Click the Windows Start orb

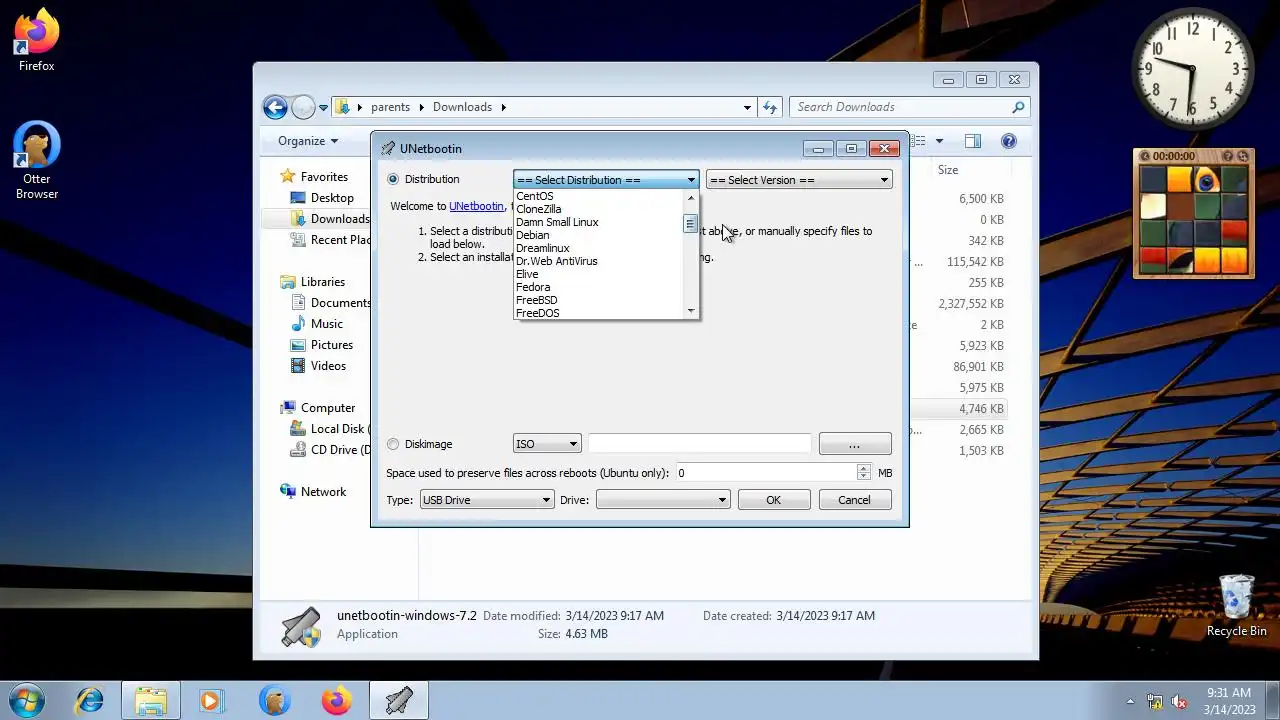coord(27,701)
